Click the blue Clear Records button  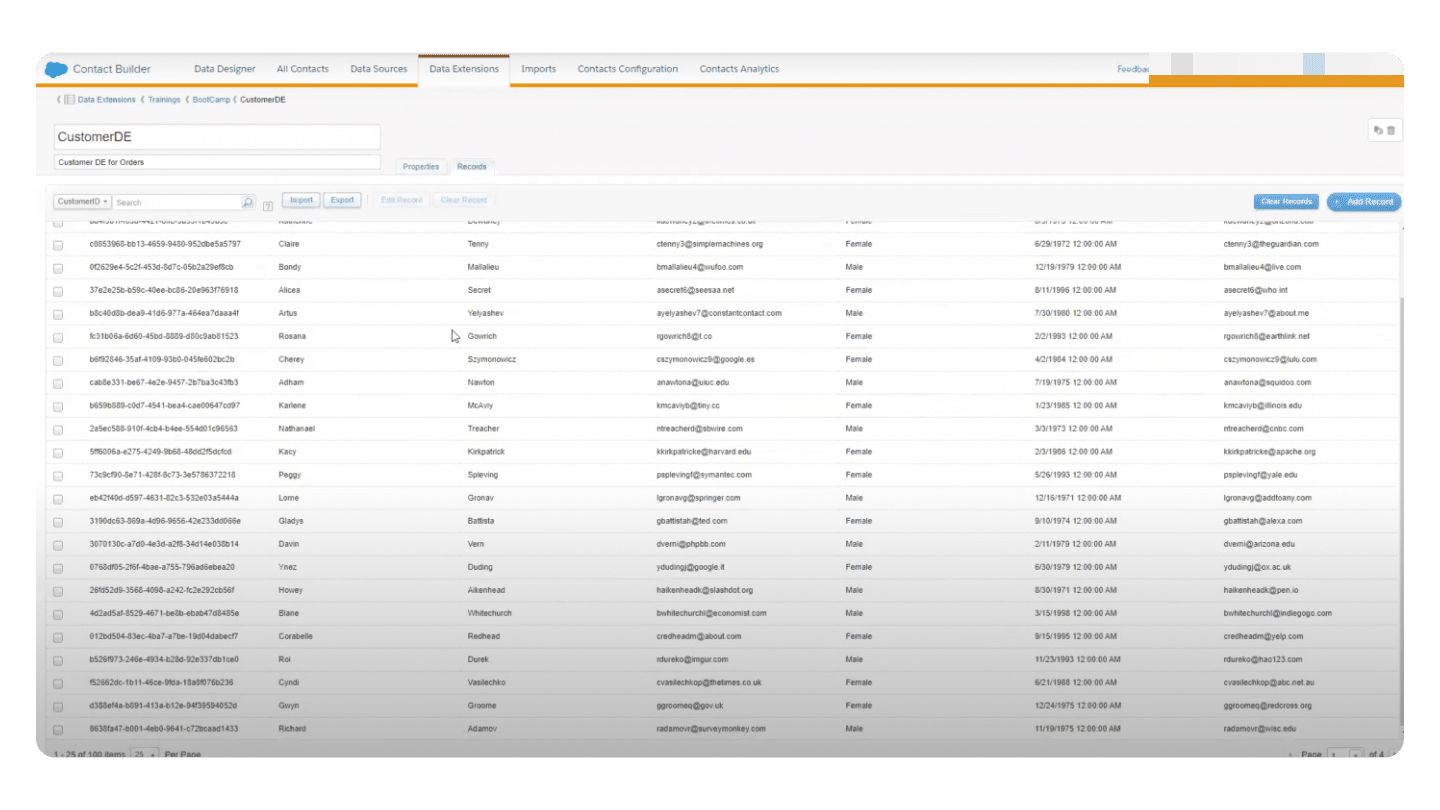(x=1286, y=202)
